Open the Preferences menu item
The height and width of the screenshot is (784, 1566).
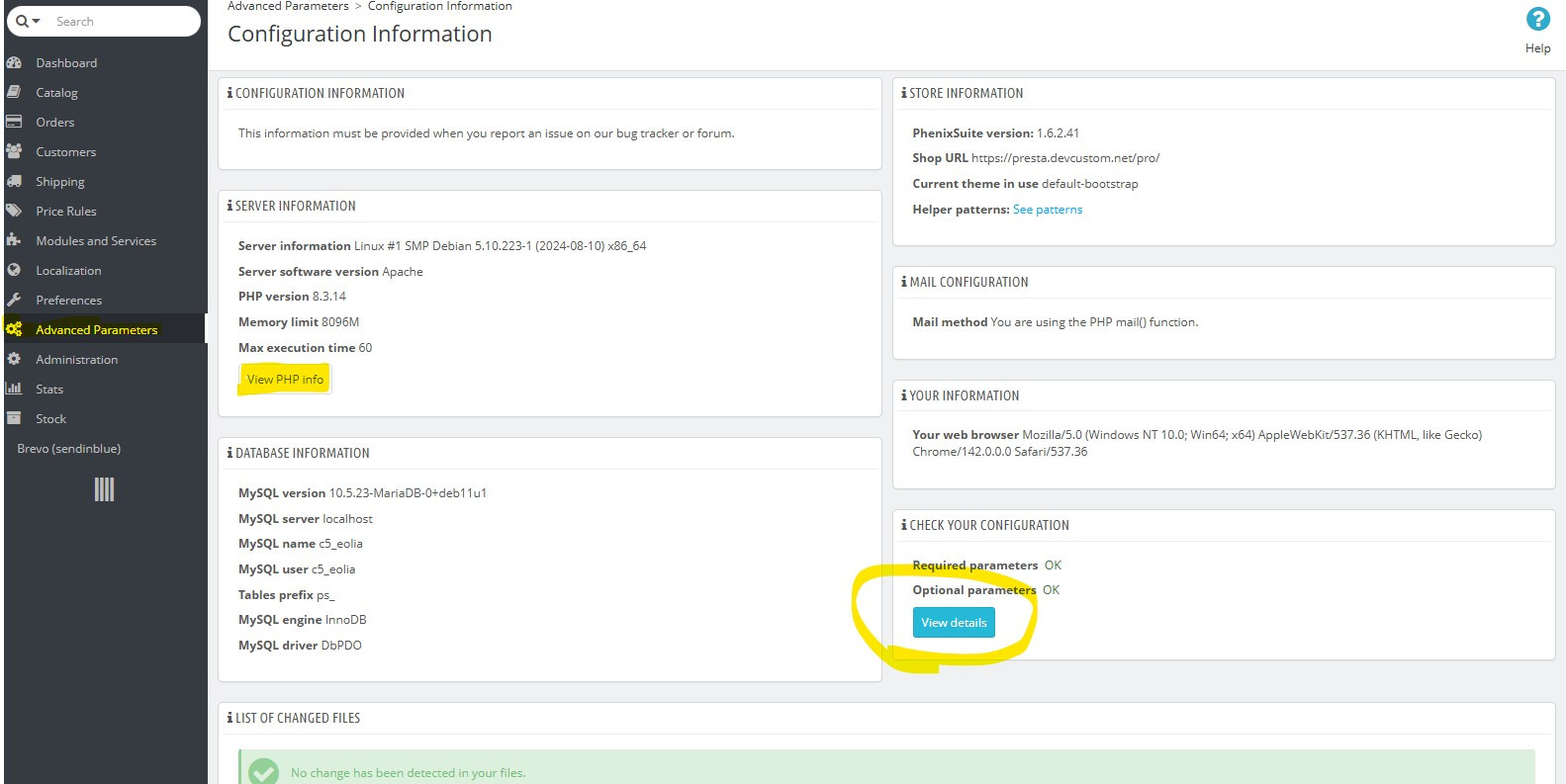tap(68, 300)
